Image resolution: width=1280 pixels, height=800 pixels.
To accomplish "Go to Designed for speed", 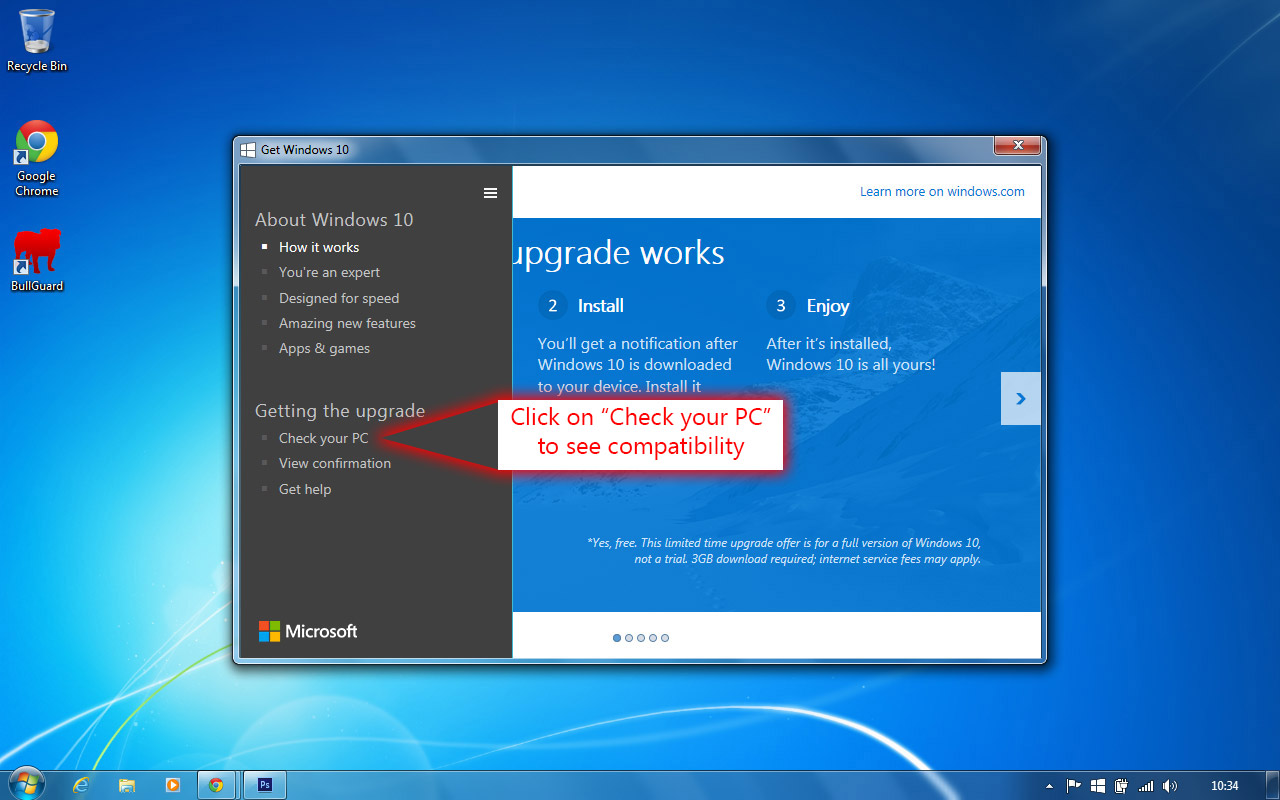I will (x=339, y=298).
